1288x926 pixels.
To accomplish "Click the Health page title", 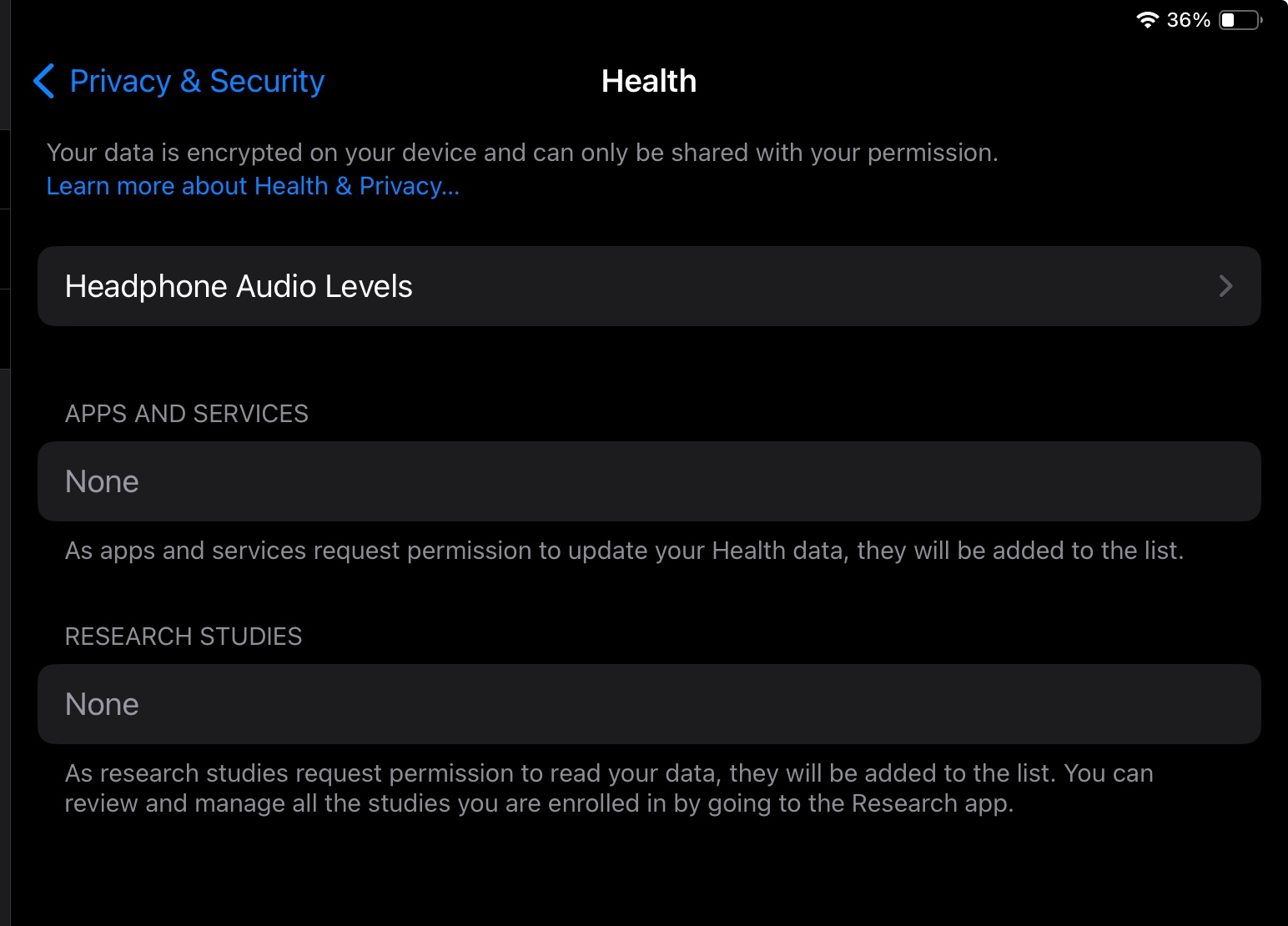I will (x=648, y=81).
